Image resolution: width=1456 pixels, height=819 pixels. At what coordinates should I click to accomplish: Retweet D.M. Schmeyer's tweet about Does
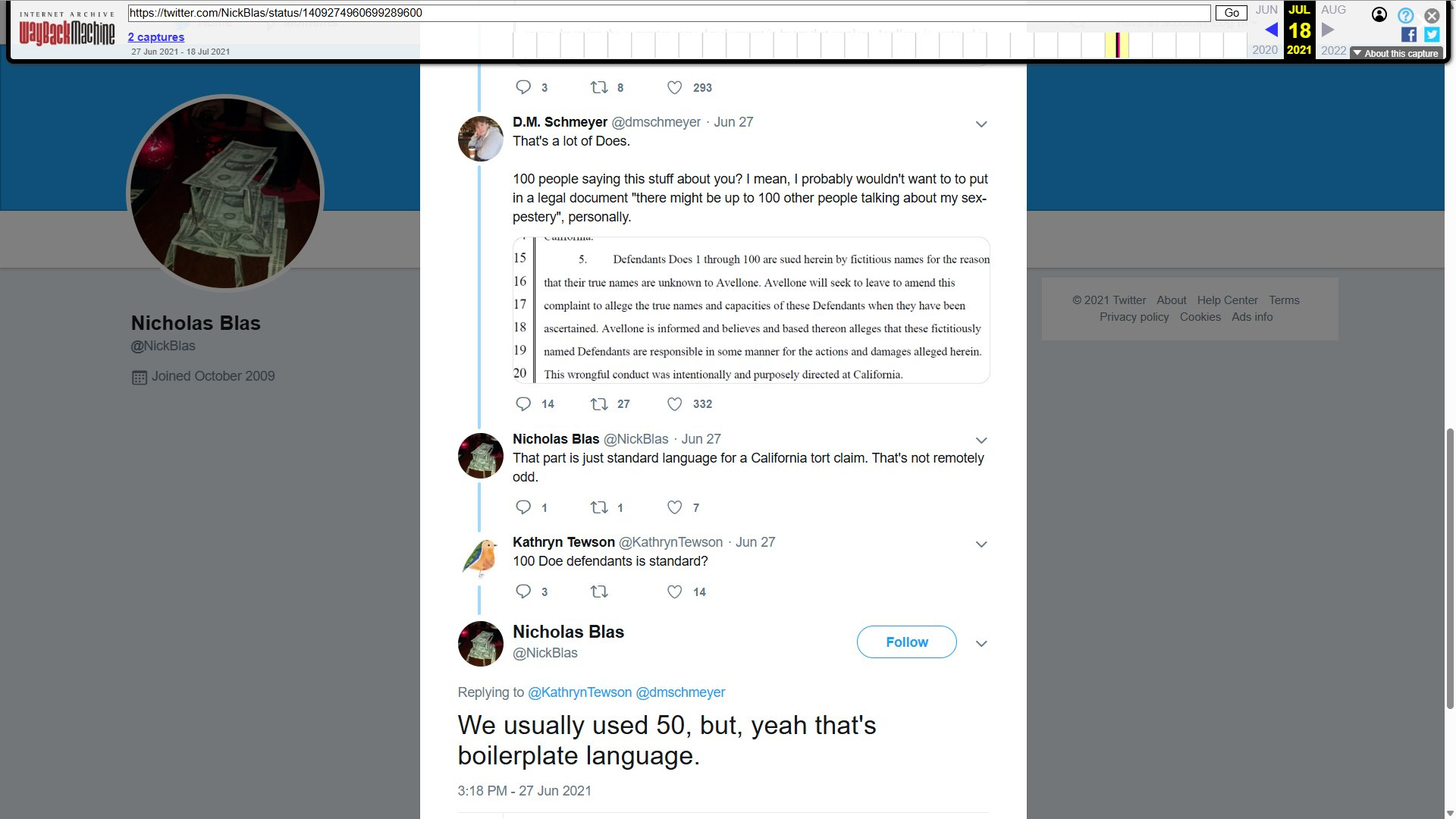[599, 404]
